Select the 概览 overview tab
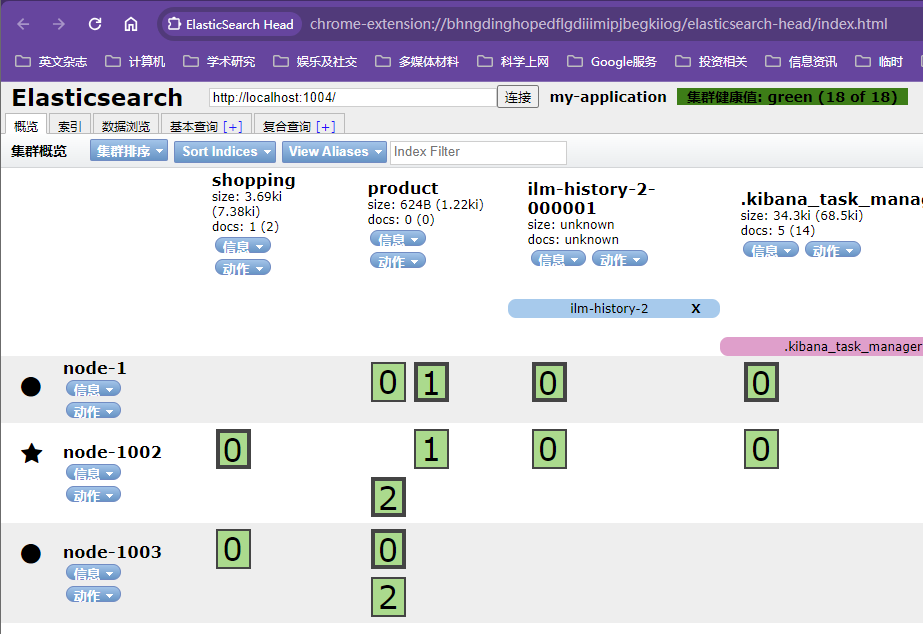The height and width of the screenshot is (634, 923). tap(26, 126)
